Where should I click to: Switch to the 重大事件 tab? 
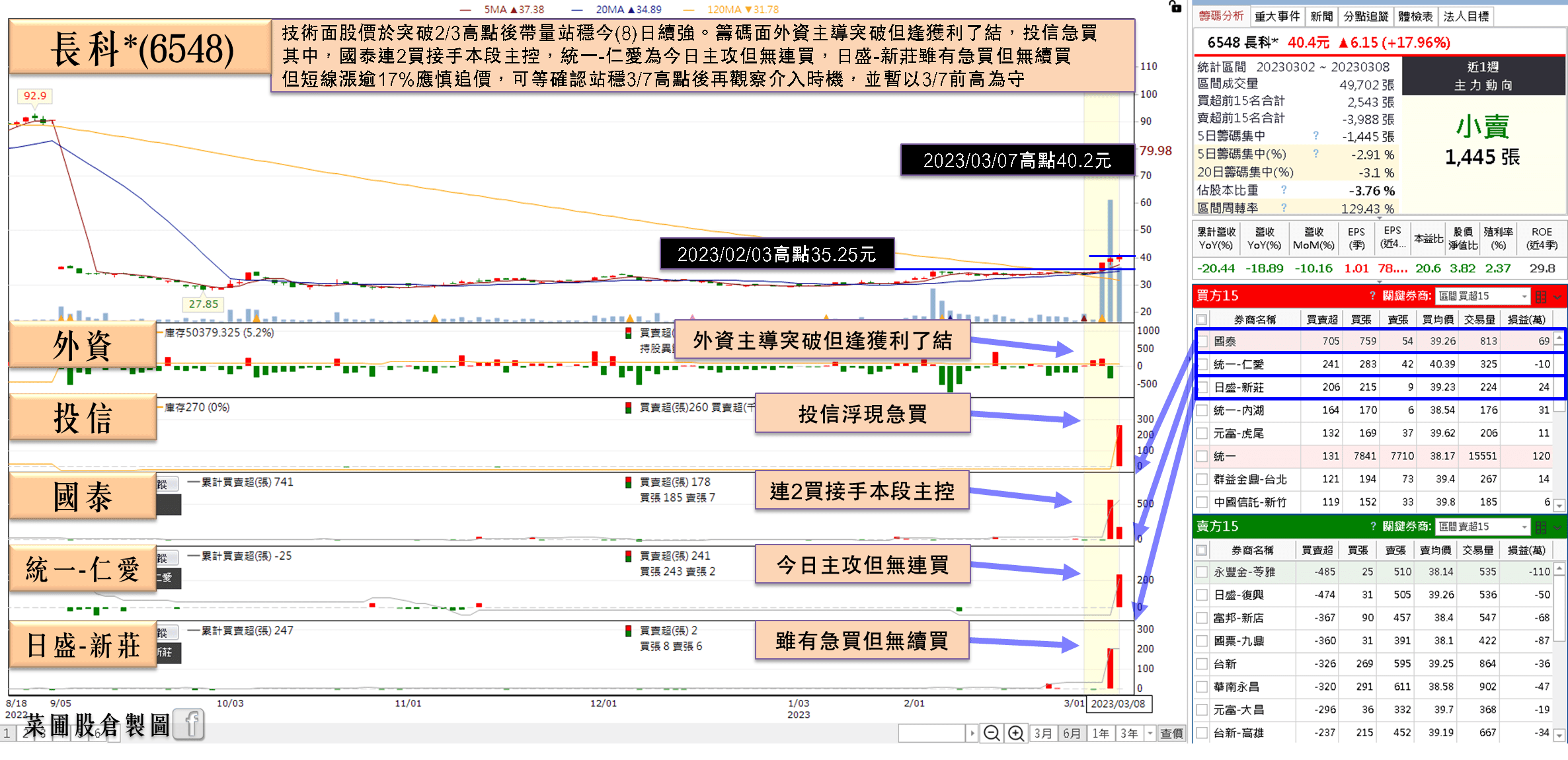pos(1277,16)
